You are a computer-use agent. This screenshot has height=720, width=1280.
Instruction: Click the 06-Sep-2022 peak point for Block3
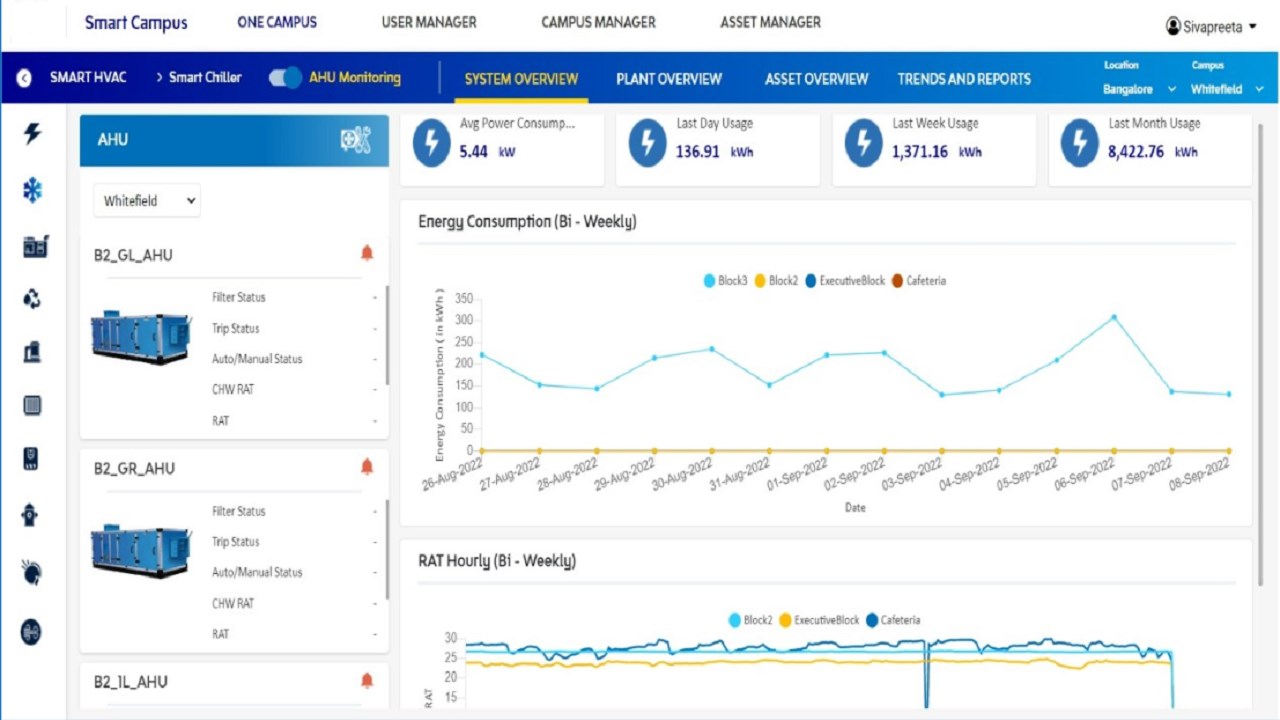(1114, 317)
